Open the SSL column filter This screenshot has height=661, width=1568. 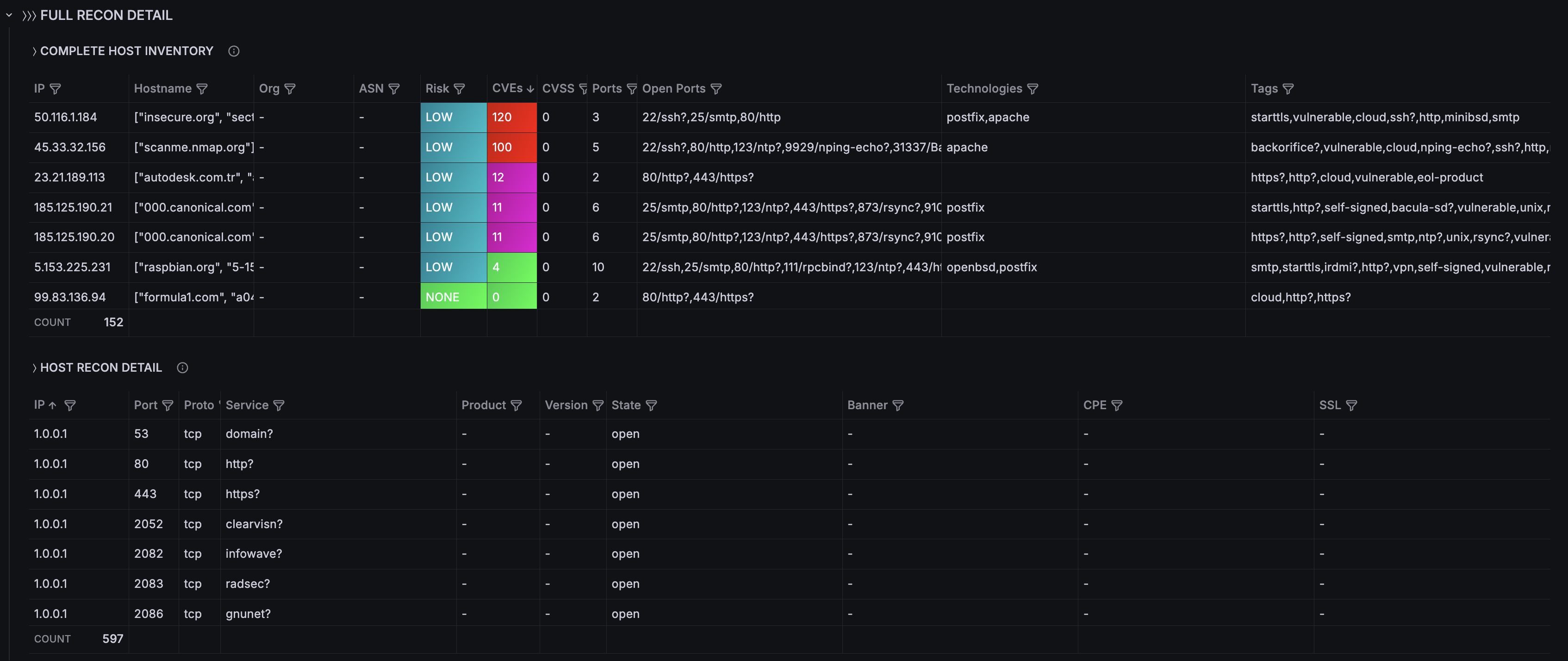click(1351, 405)
